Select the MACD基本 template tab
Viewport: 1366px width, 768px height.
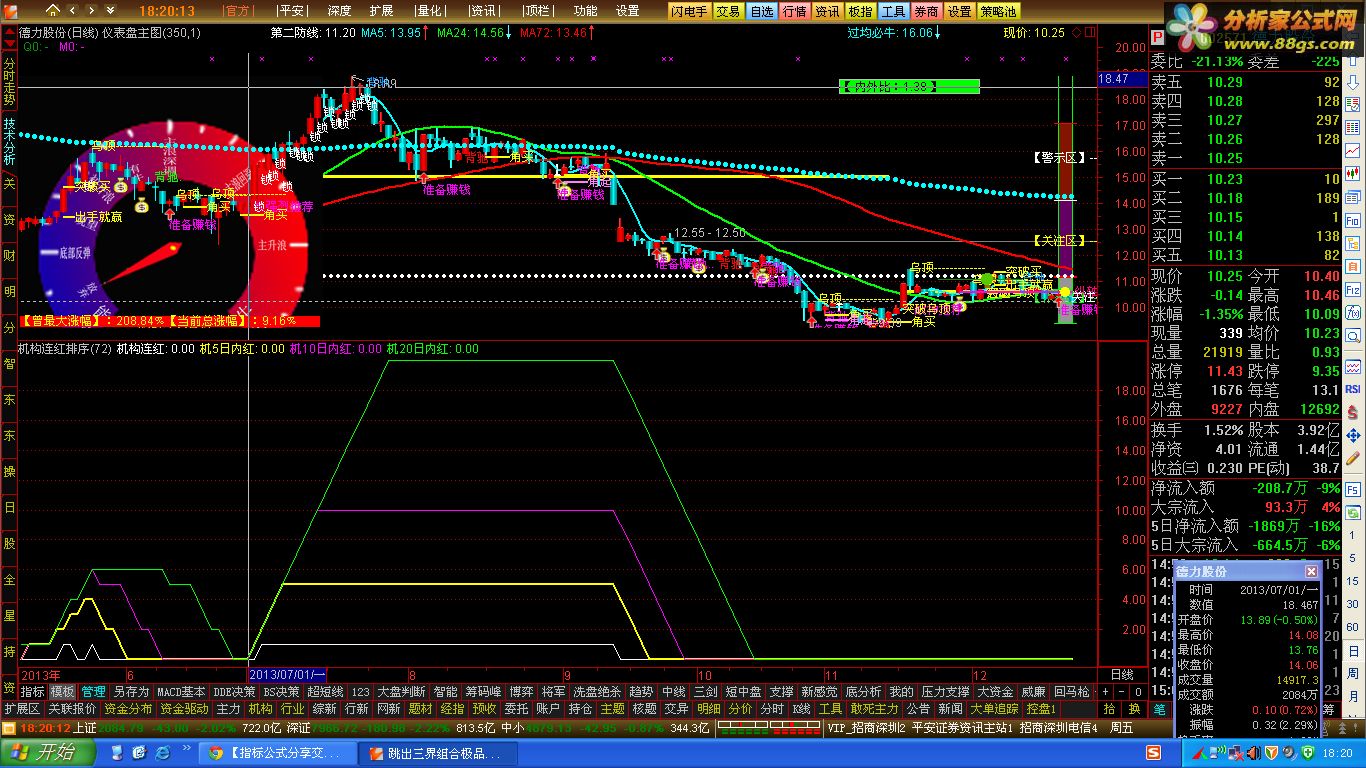tap(181, 691)
